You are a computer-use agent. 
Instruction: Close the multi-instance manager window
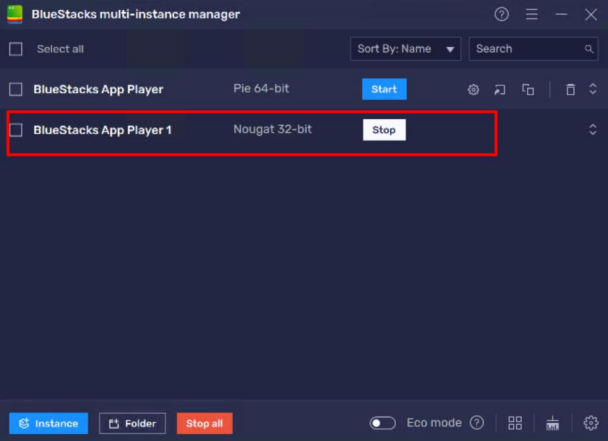click(x=591, y=15)
